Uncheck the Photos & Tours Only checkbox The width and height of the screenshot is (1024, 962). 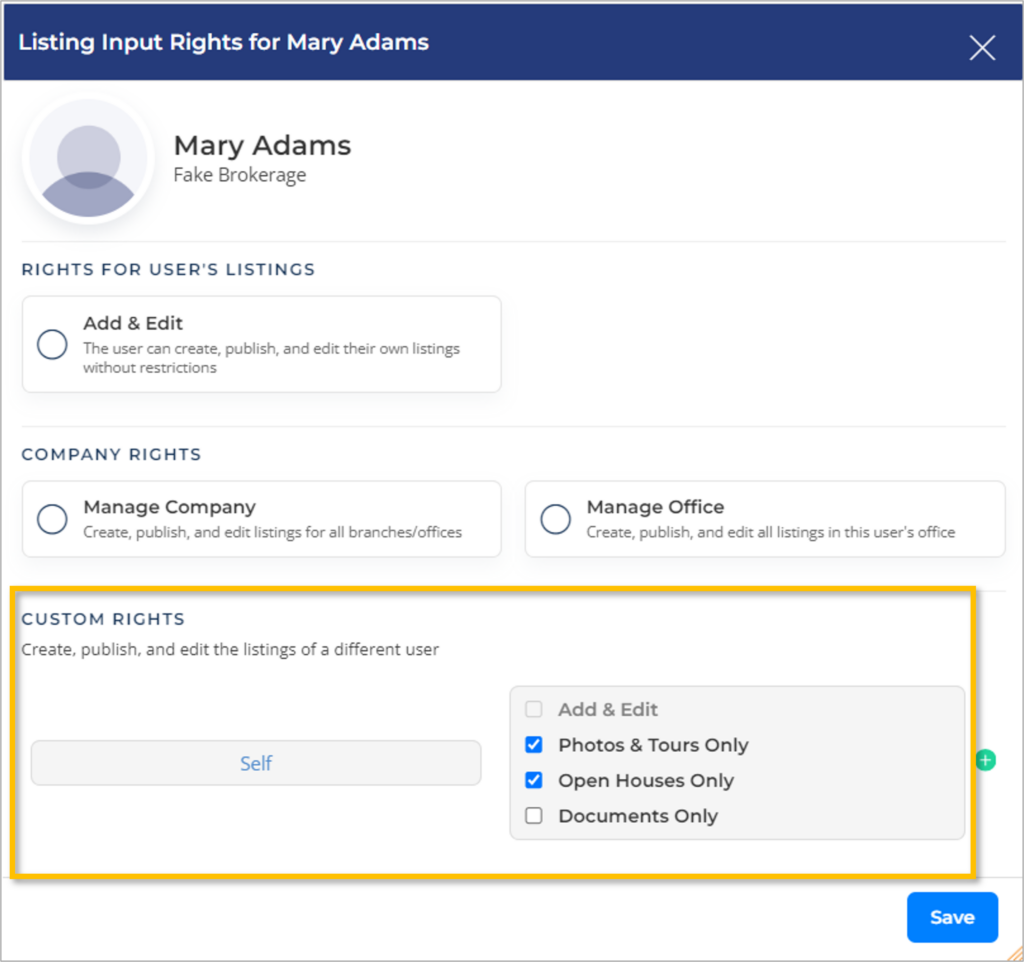534,745
